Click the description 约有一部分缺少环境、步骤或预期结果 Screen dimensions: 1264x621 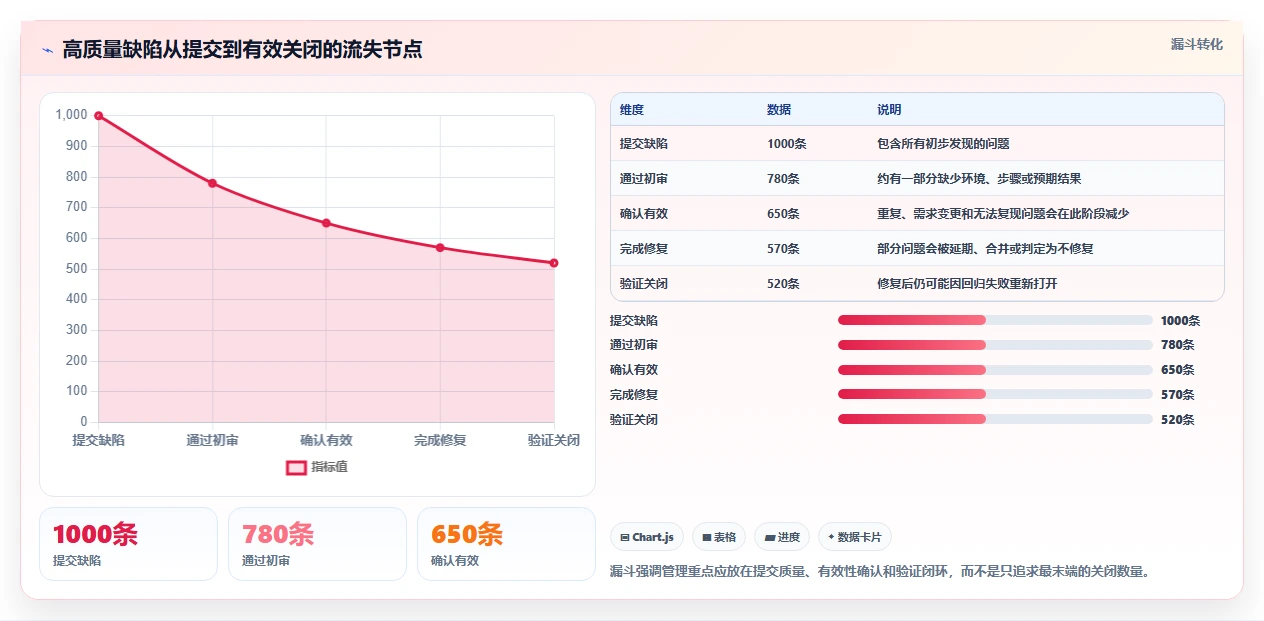click(979, 179)
